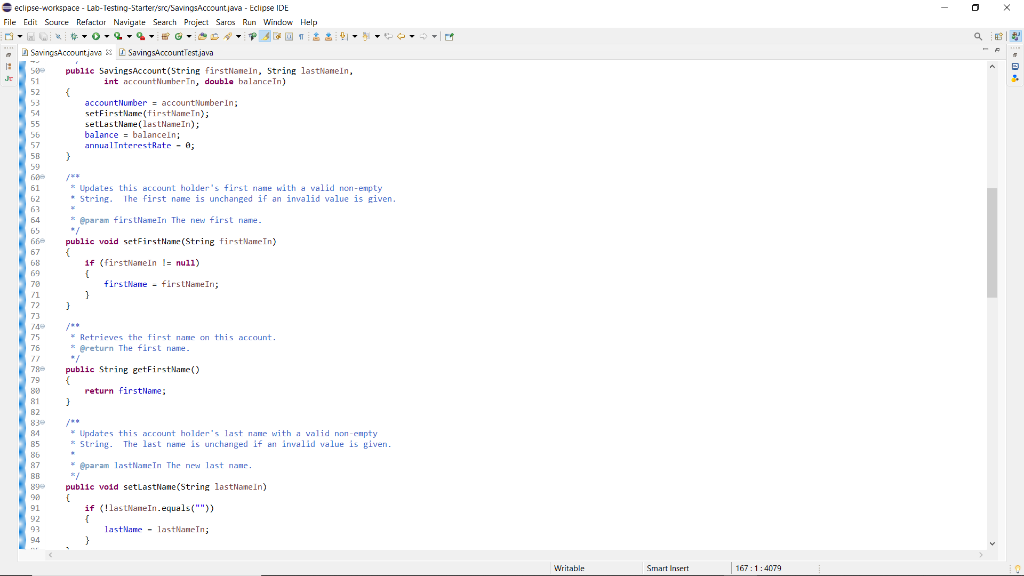Click the Writable status bar entry
The image size is (1024, 576).
tap(569, 568)
